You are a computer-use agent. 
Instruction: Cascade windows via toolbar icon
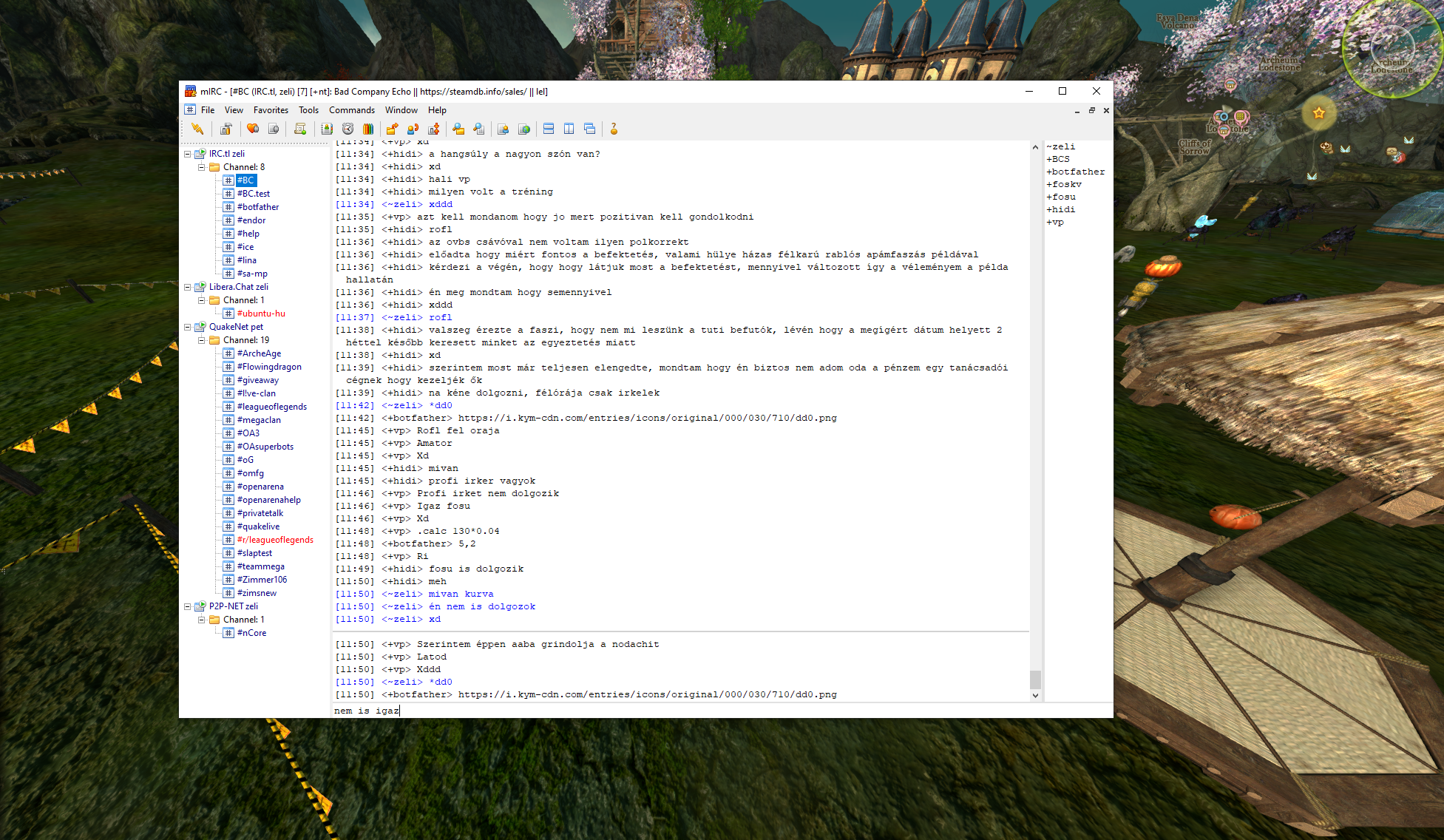[x=590, y=129]
